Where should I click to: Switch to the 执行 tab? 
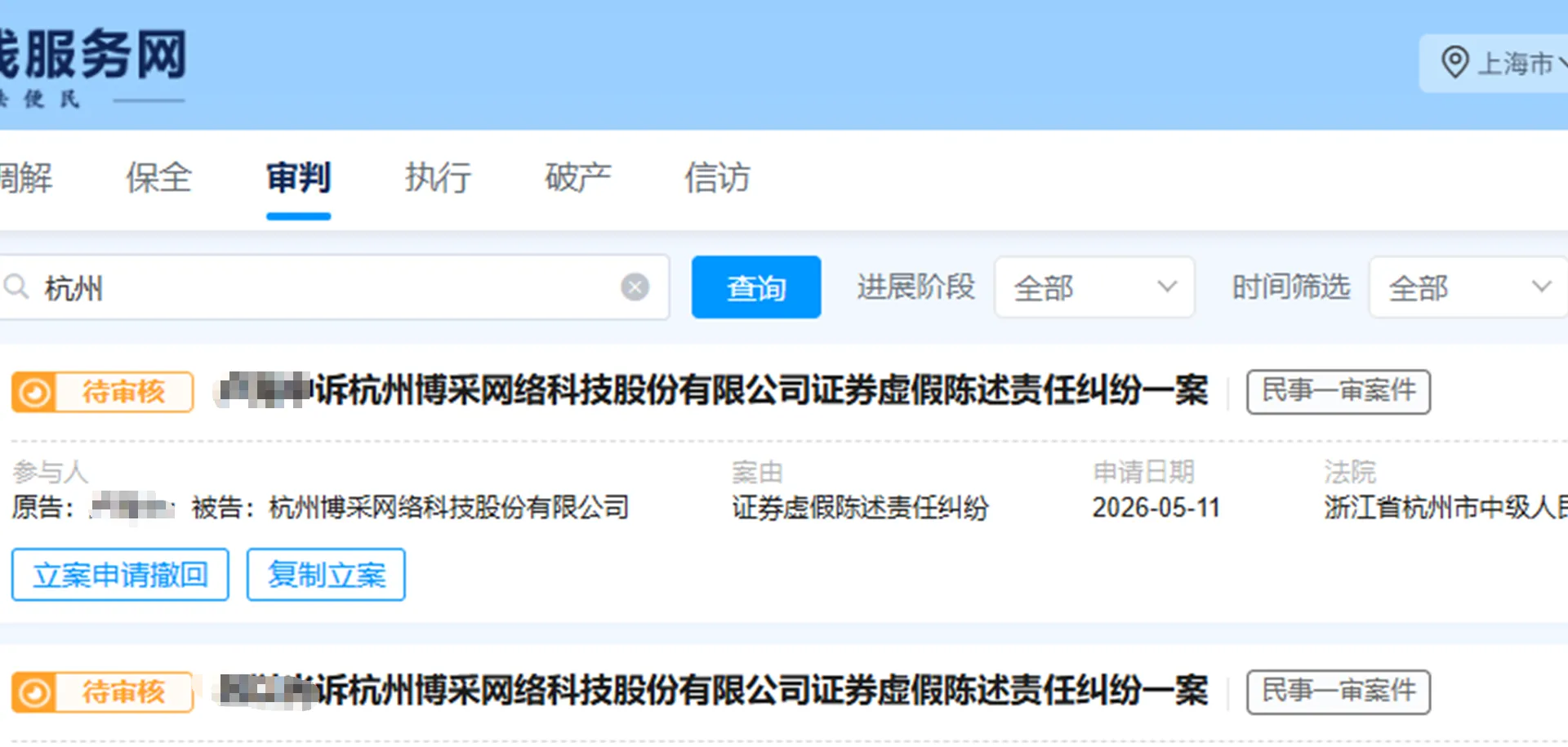[x=438, y=178]
